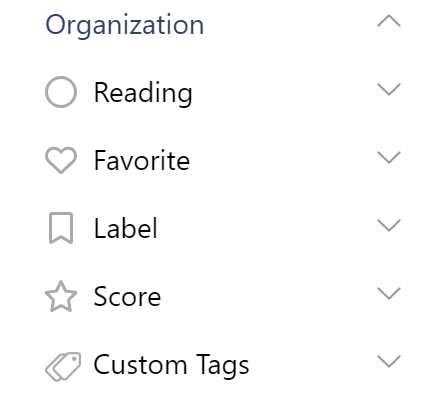Expand the Label dropdown arrow
435x393 pixels.
coord(389,225)
